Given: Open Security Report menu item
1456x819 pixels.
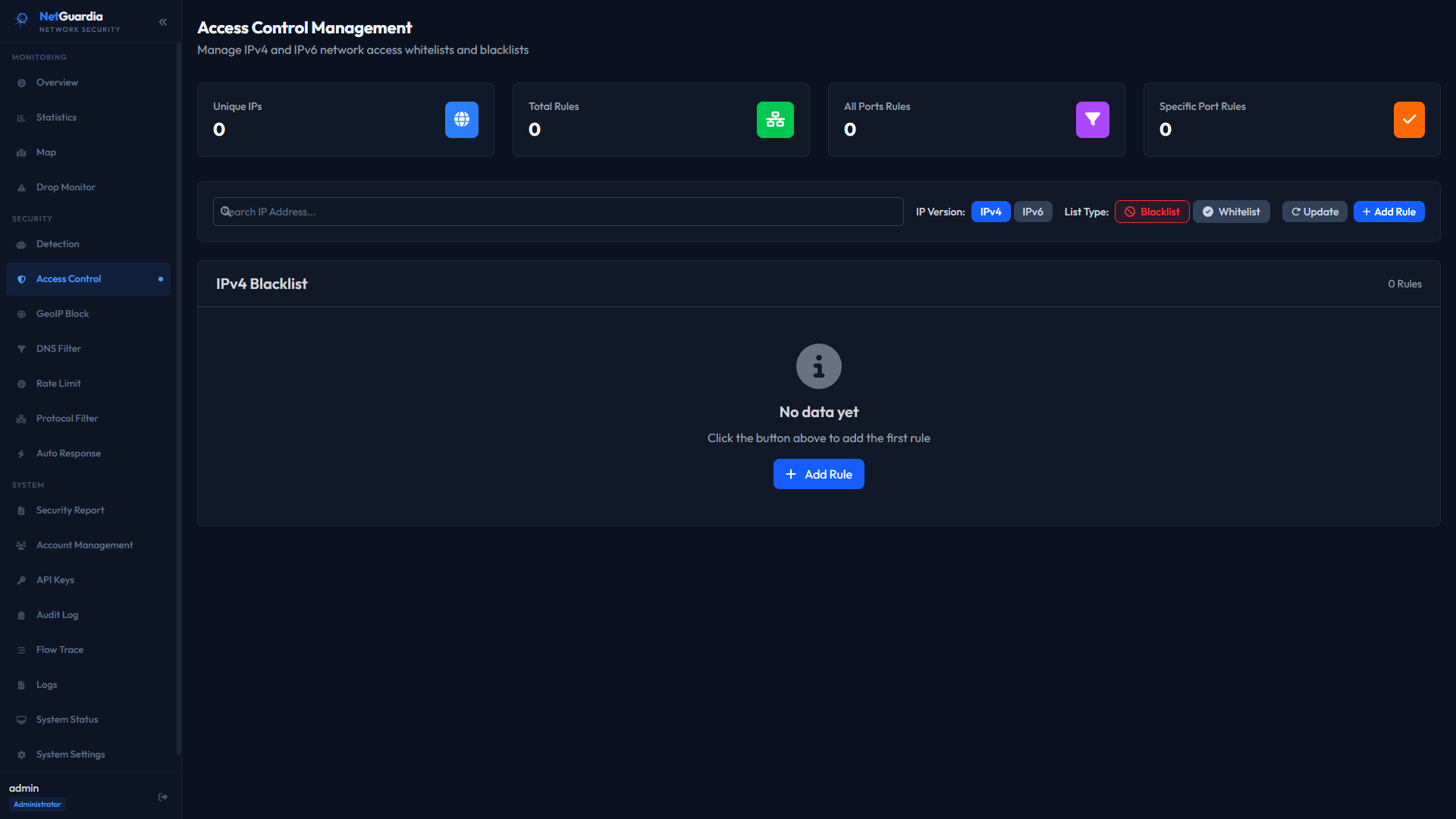Looking at the screenshot, I should coord(88,510).
